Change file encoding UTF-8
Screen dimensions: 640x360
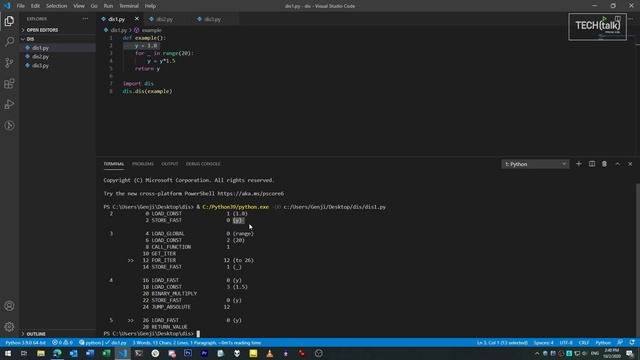(566, 342)
